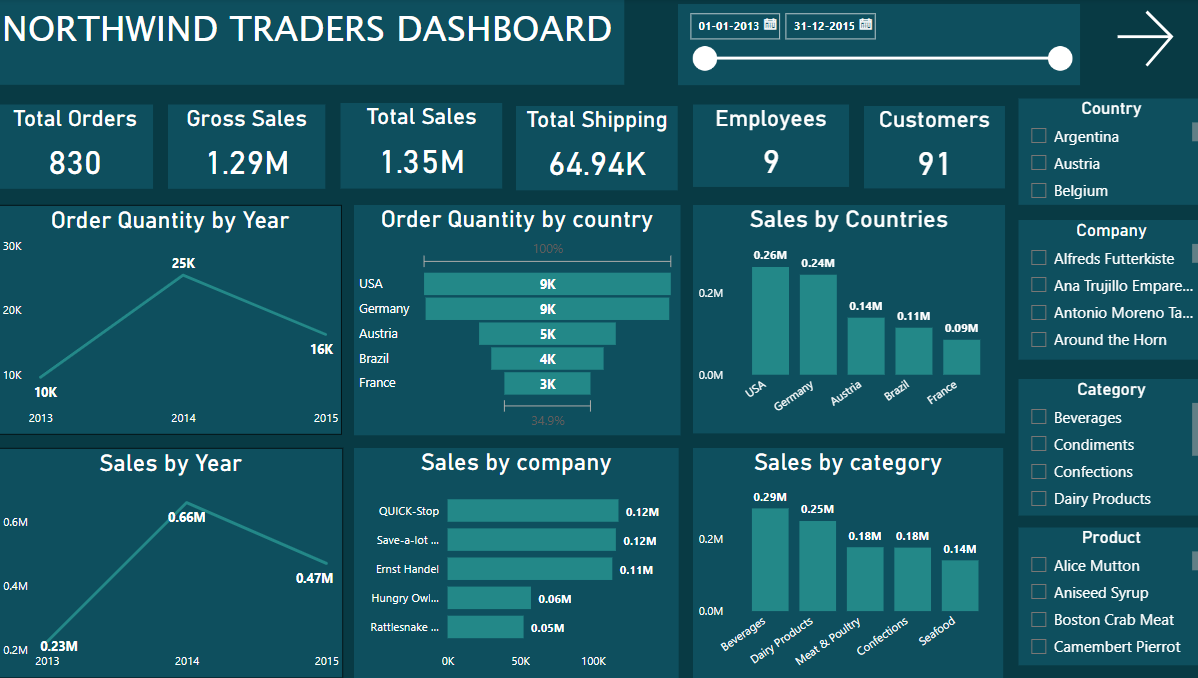Select the Total Orders card

coord(75,146)
